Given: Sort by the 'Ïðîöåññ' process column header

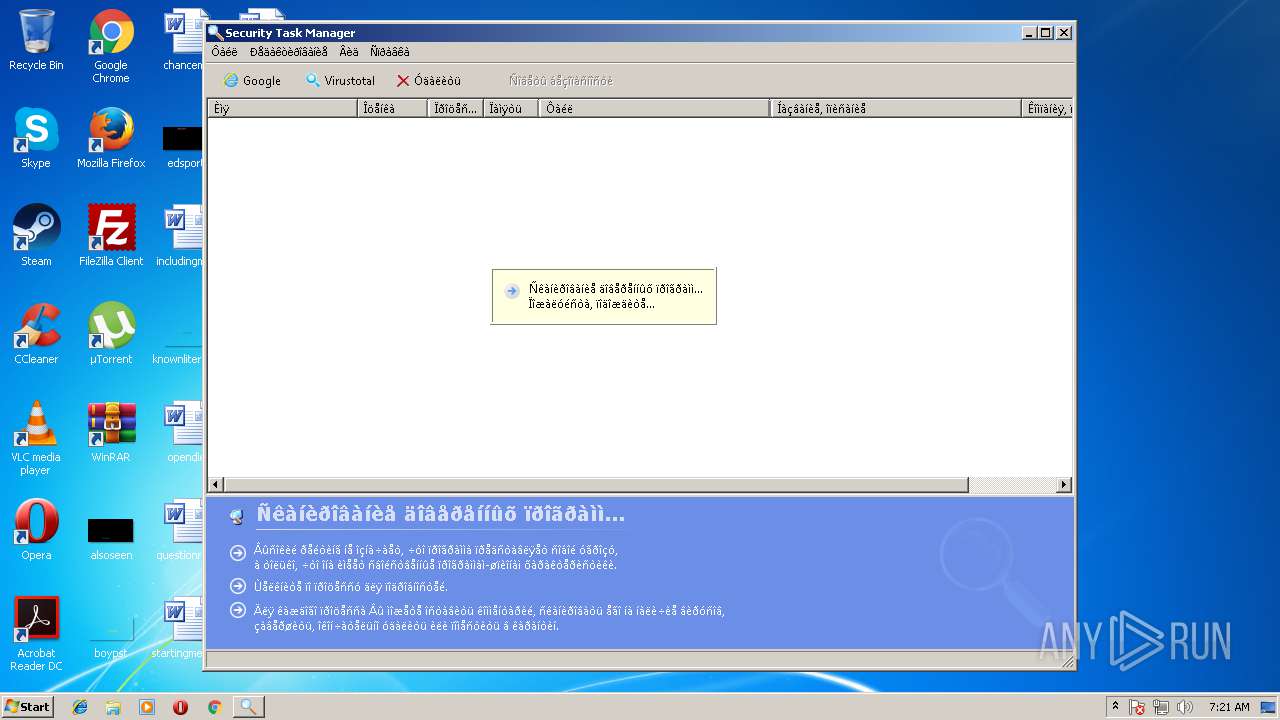Looking at the screenshot, I should point(455,108).
